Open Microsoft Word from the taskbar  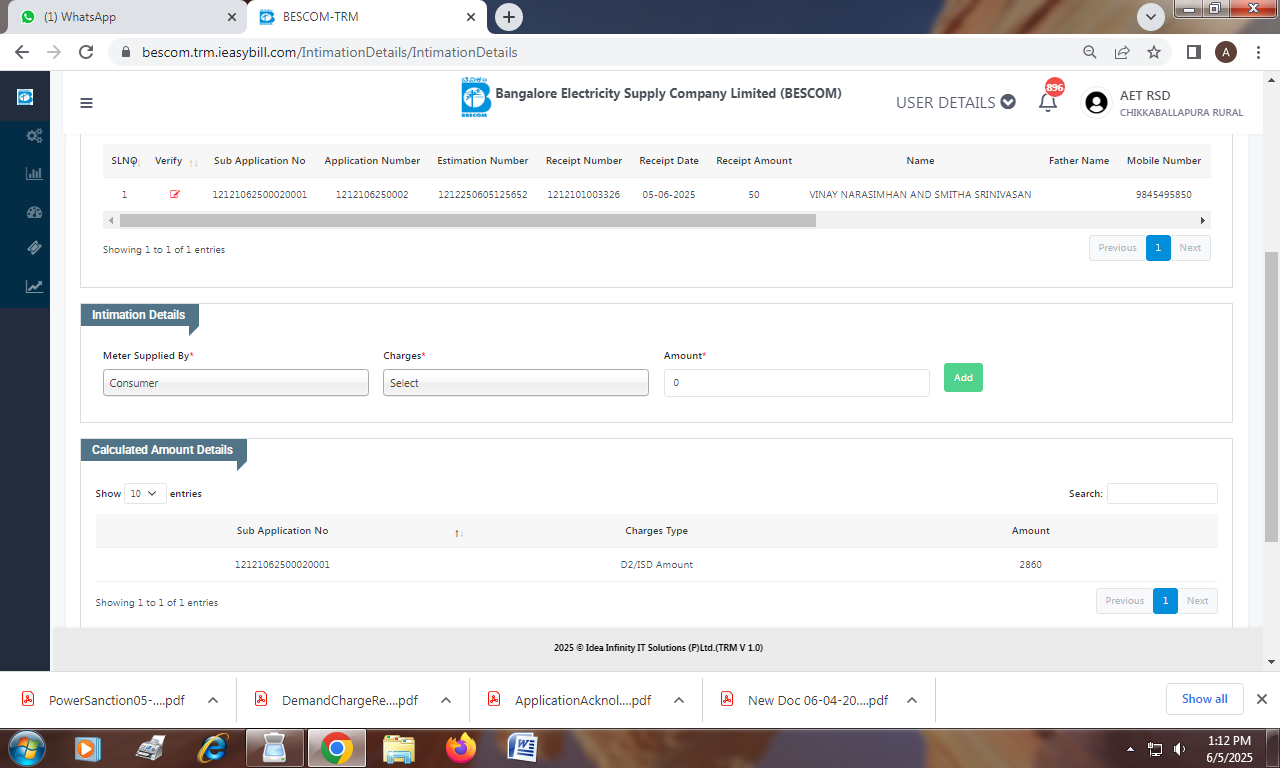point(523,747)
